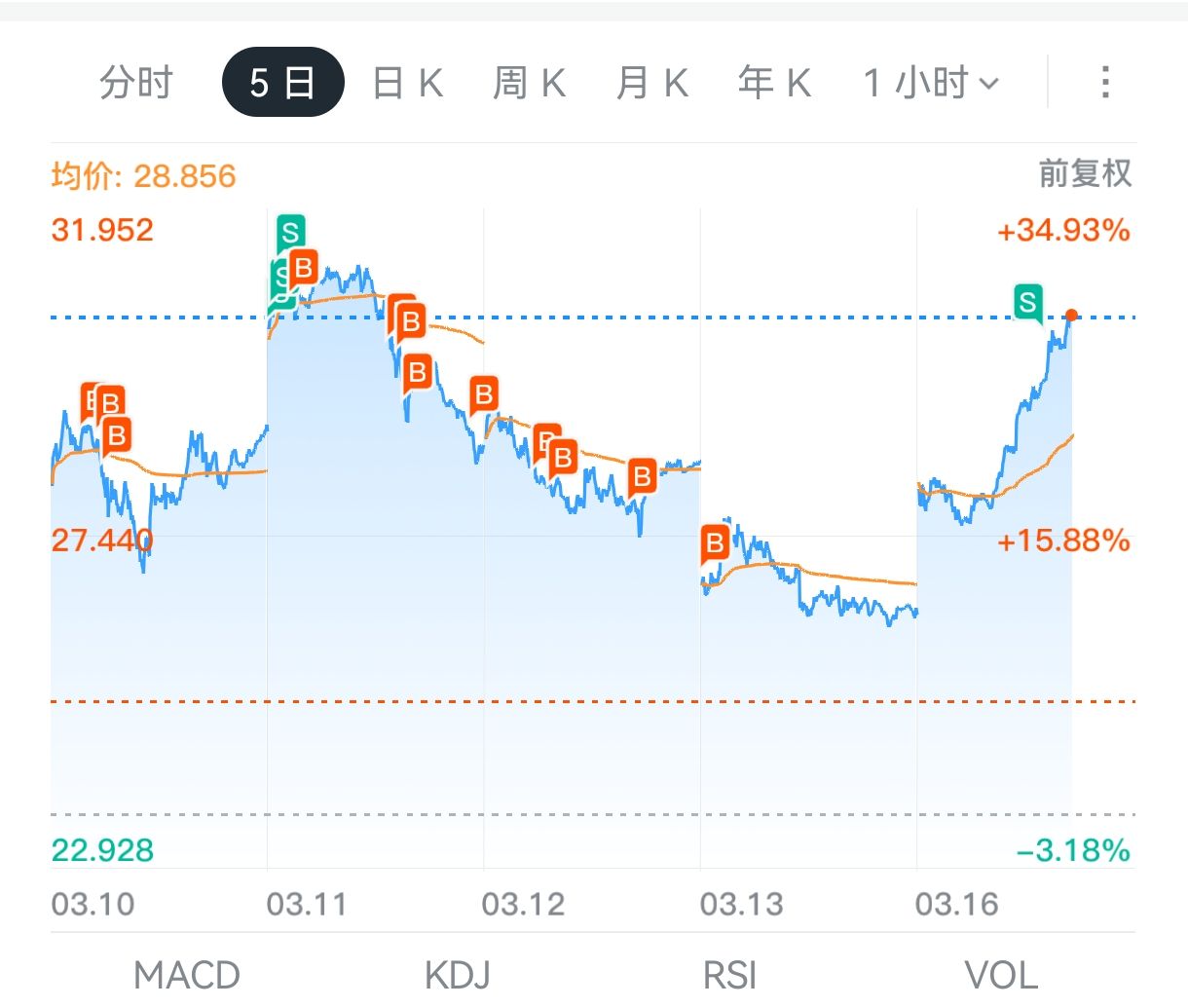Switch to the 分时 intraday tab

135,83
